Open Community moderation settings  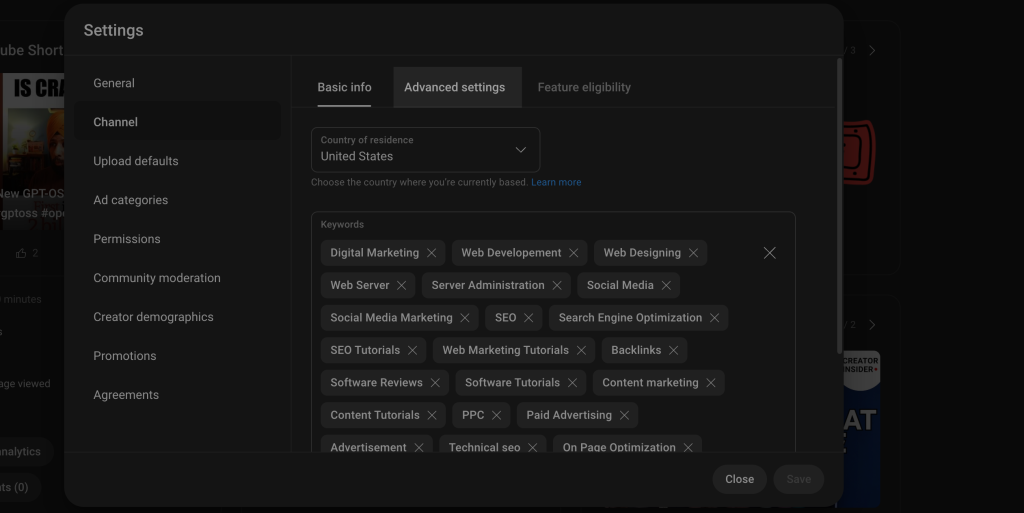pyautogui.click(x=178, y=278)
